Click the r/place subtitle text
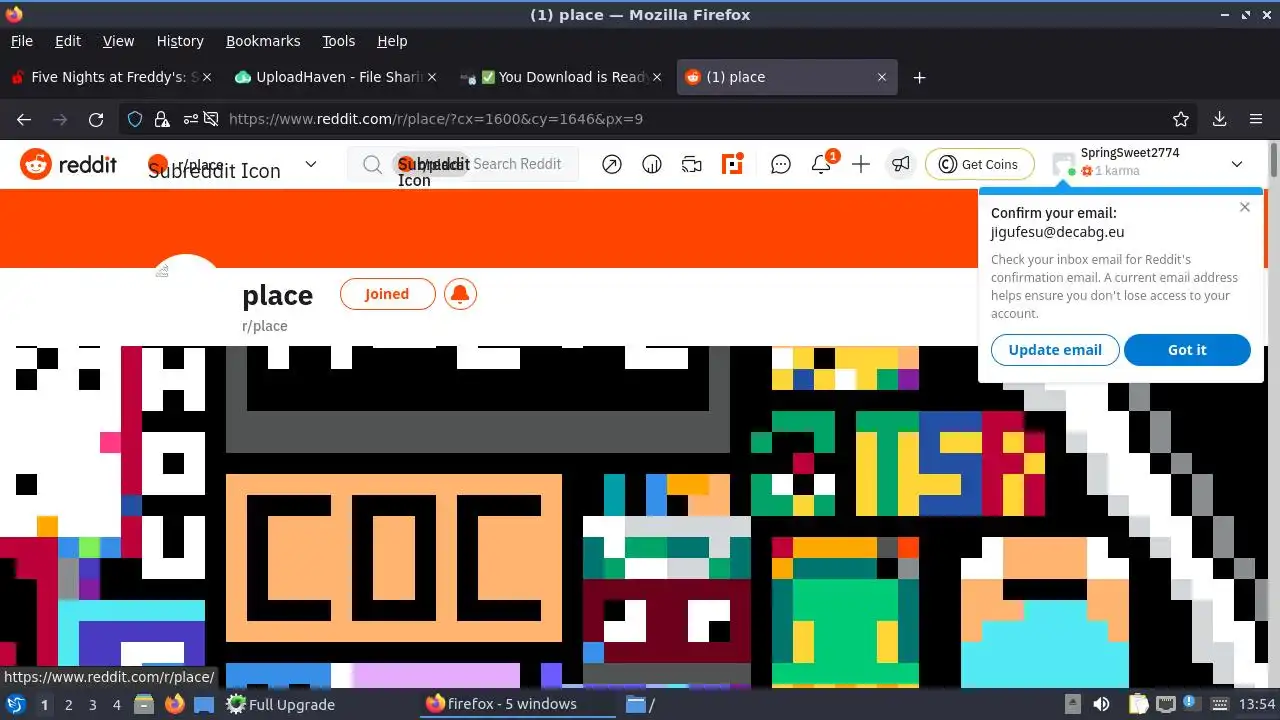The image size is (1280, 720). pyautogui.click(x=265, y=326)
